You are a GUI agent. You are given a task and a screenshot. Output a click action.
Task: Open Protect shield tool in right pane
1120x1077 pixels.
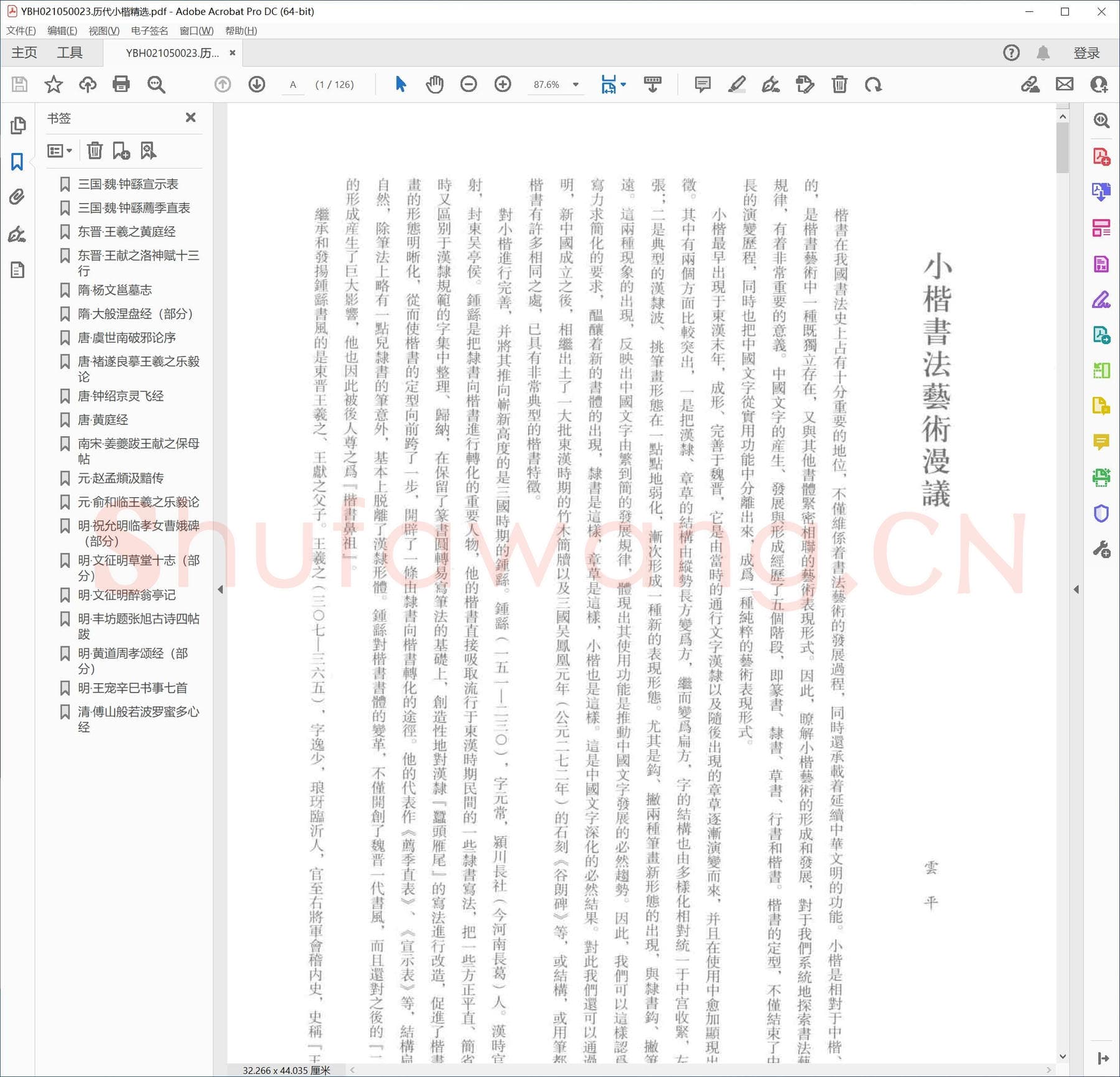pos(1101,514)
